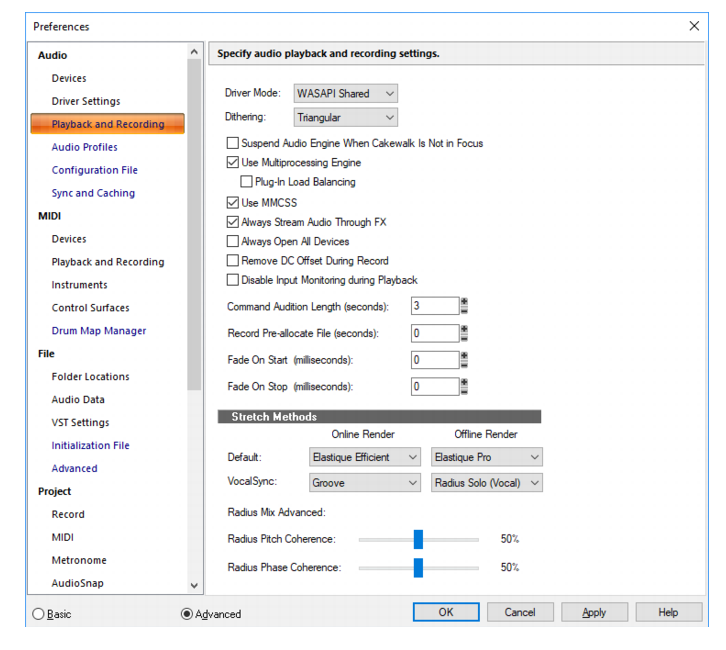Screen dimensions: 726x650
Task: Select the Basic radio button
Action: [x=38, y=614]
